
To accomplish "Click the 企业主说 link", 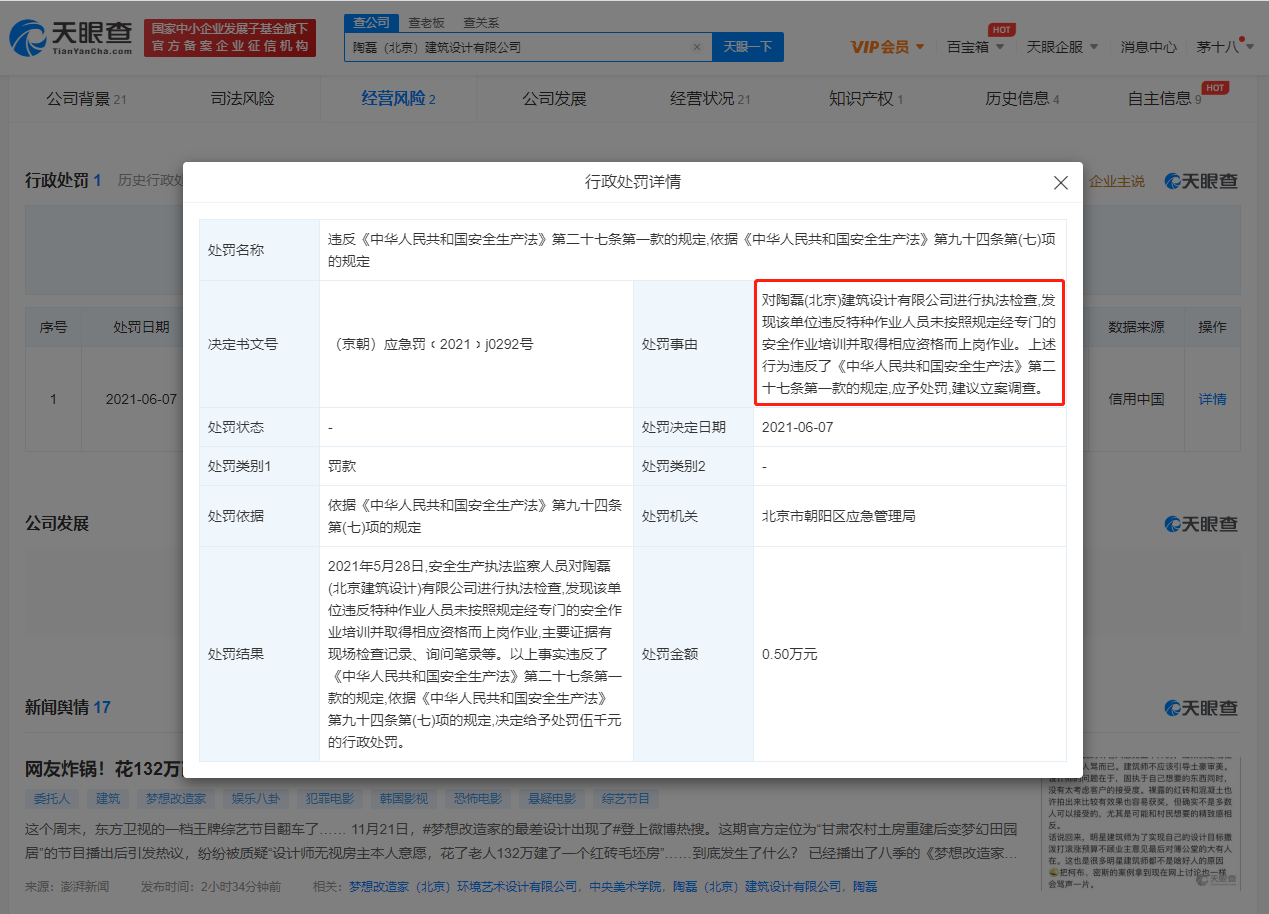I will [1117, 181].
